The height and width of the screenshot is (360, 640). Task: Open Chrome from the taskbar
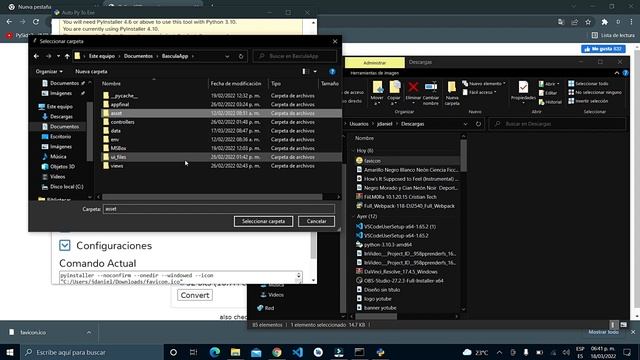tap(277, 352)
